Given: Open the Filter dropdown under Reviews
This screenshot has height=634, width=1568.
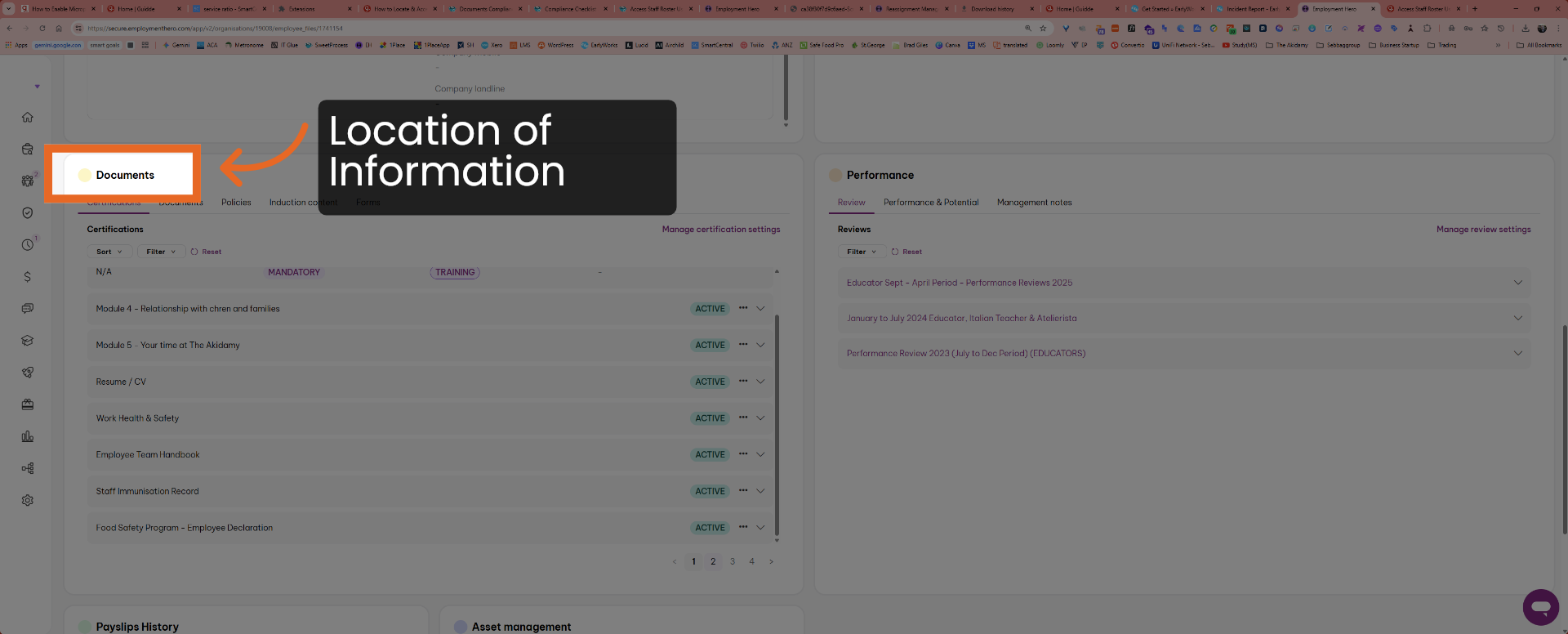Looking at the screenshot, I should tap(861, 252).
